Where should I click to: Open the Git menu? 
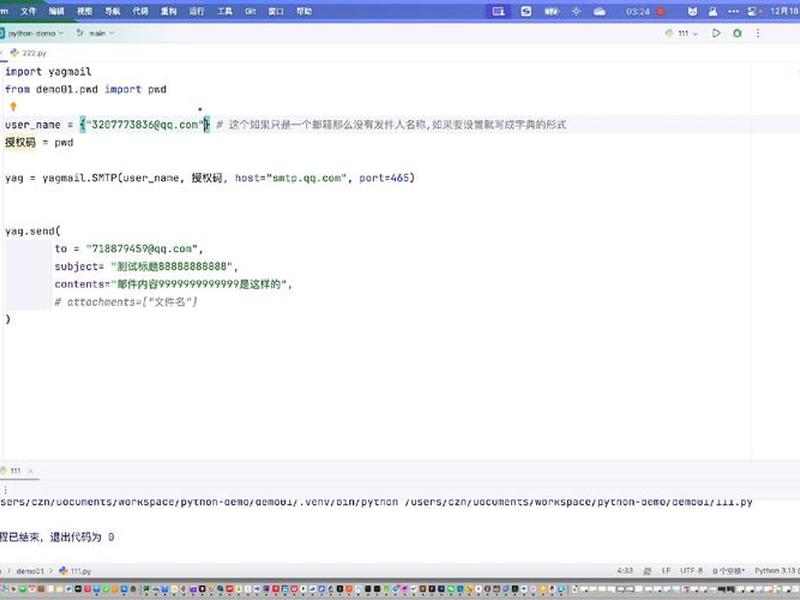pos(250,11)
